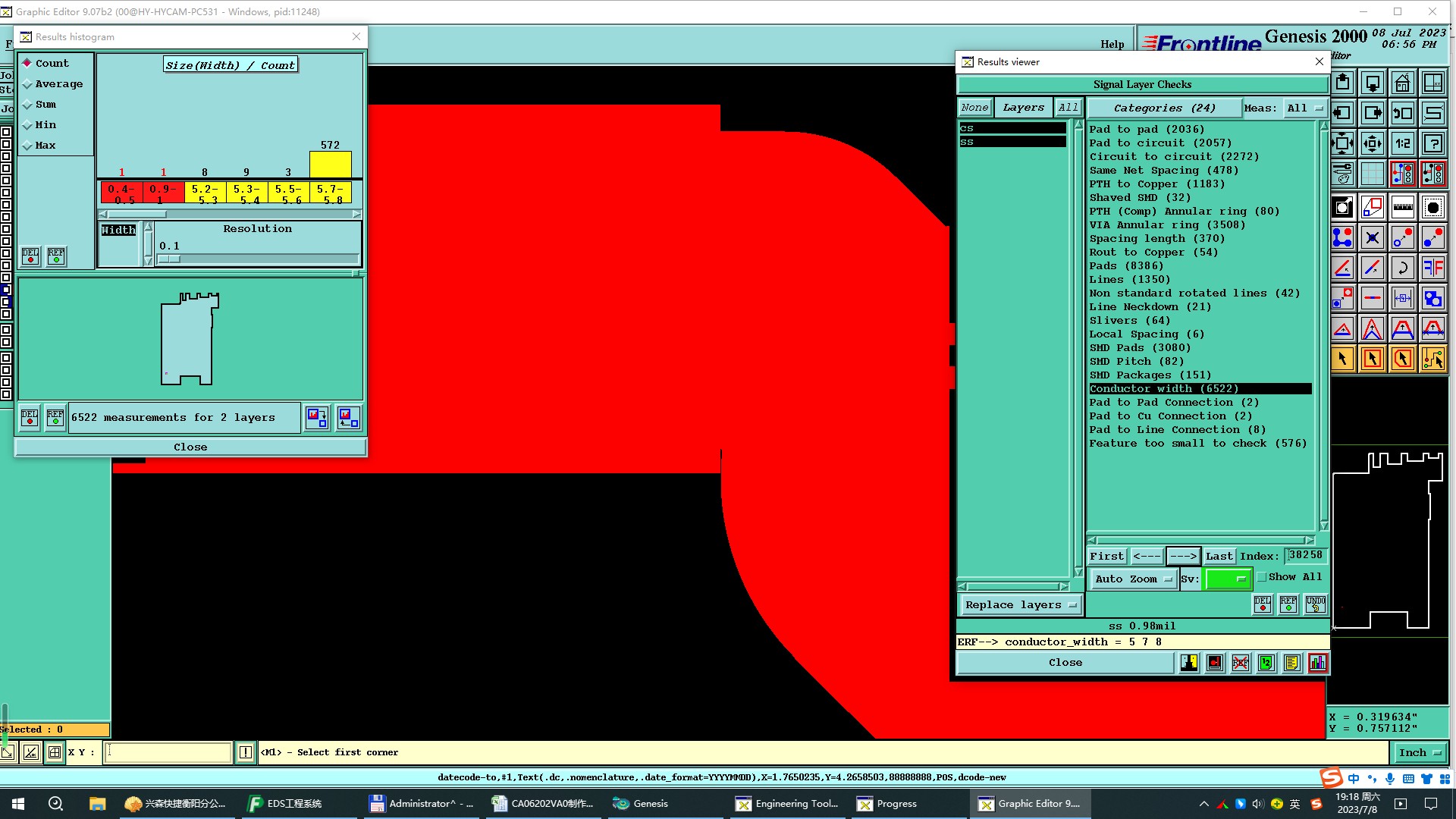Open the Replace layers dropdown

(x=1021, y=604)
